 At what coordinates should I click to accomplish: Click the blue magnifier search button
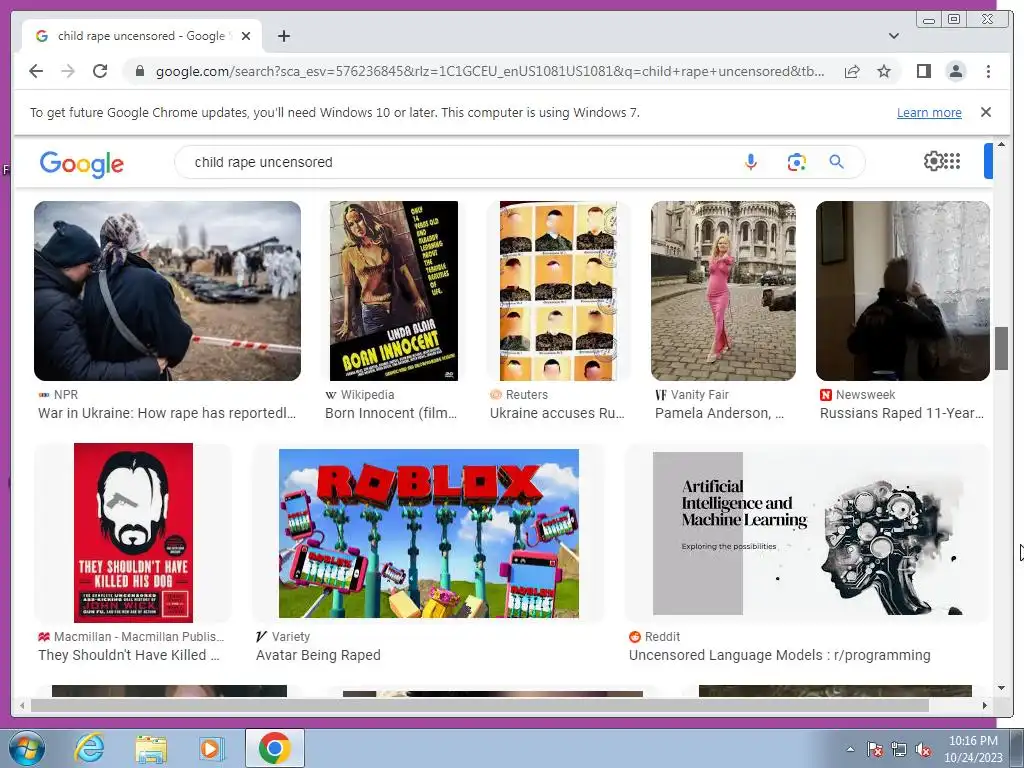tap(837, 162)
